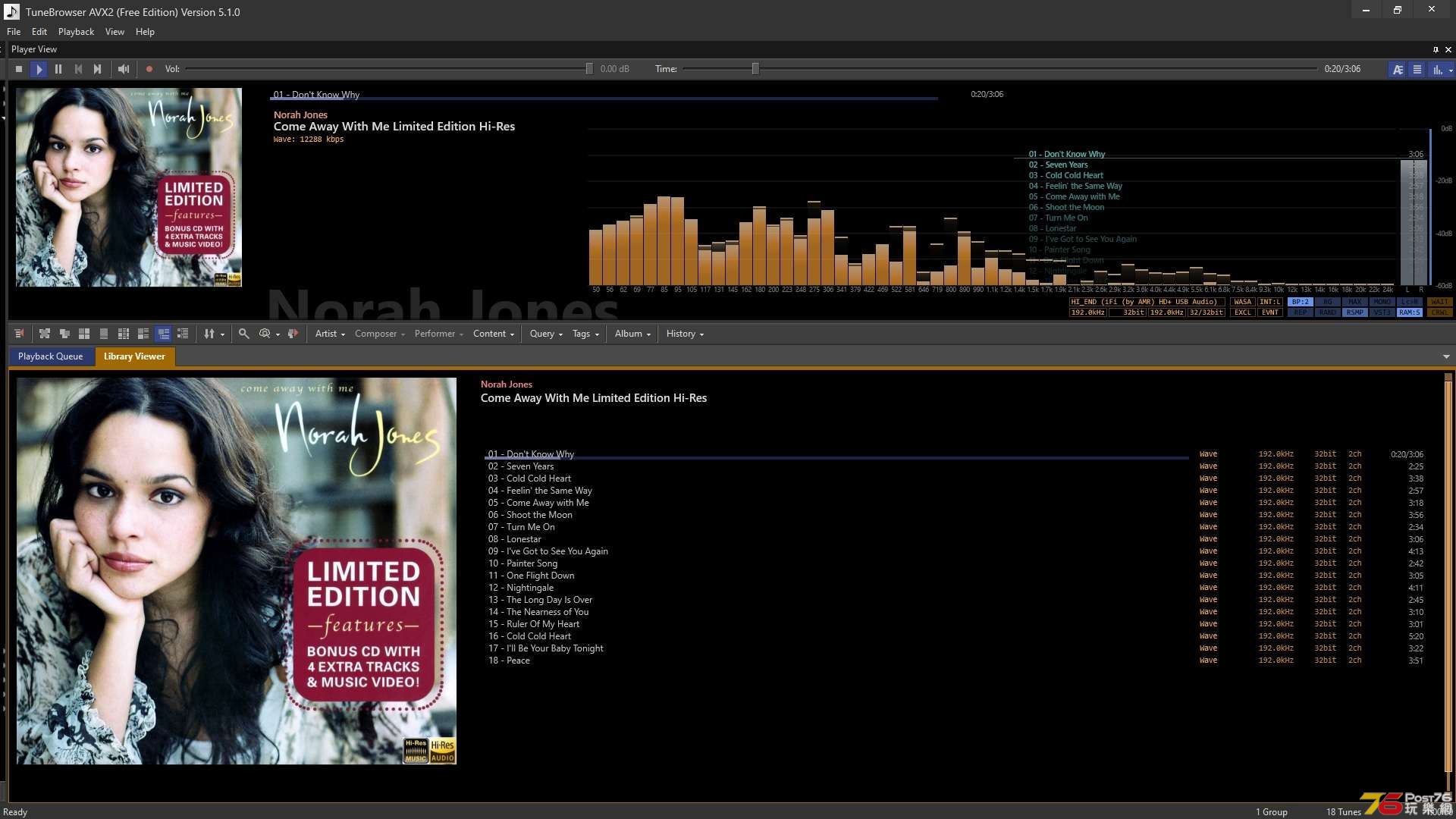Open the View menu

pos(115,32)
